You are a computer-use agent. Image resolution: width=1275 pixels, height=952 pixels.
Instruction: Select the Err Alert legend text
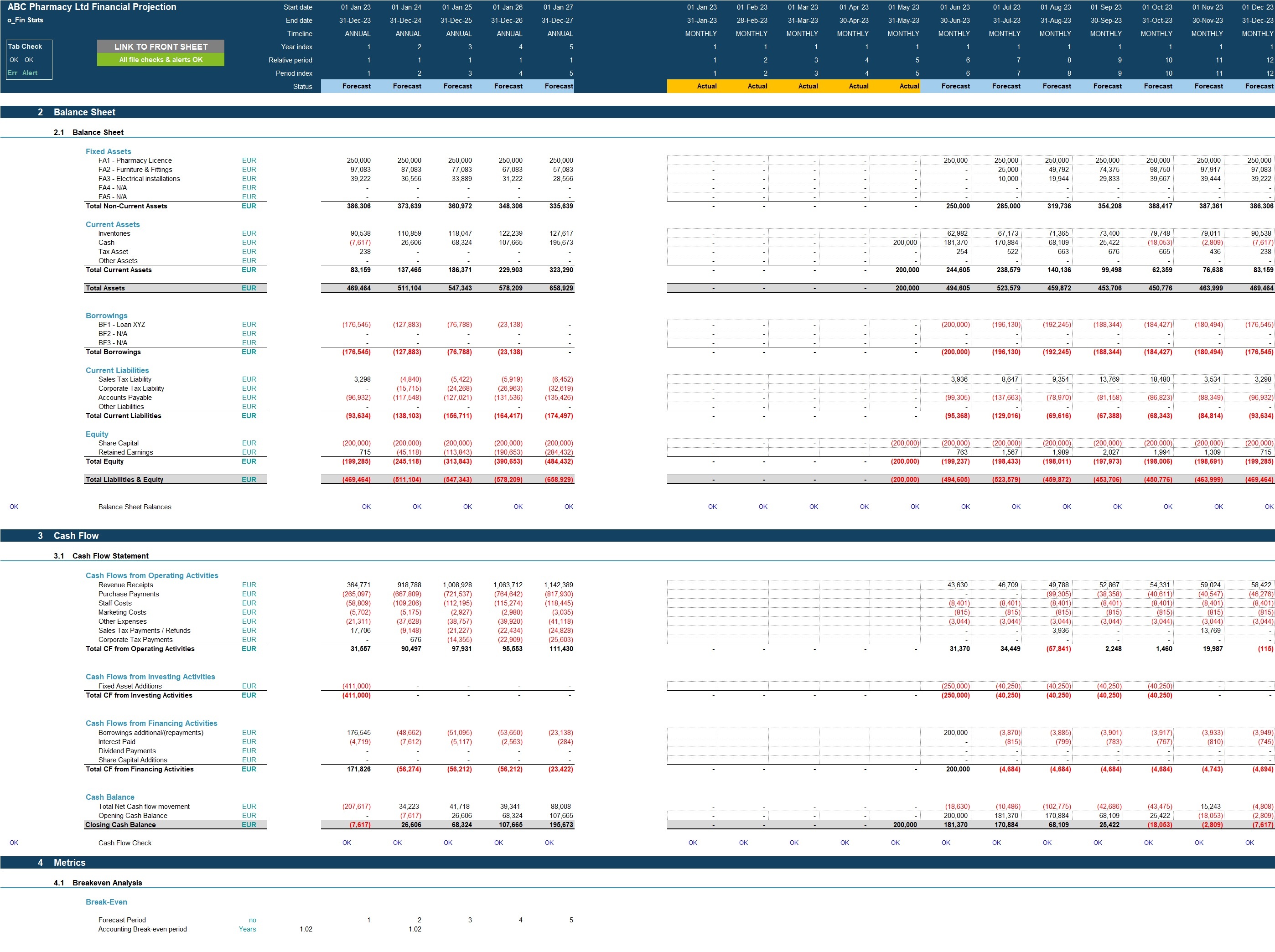pyautogui.click(x=22, y=73)
